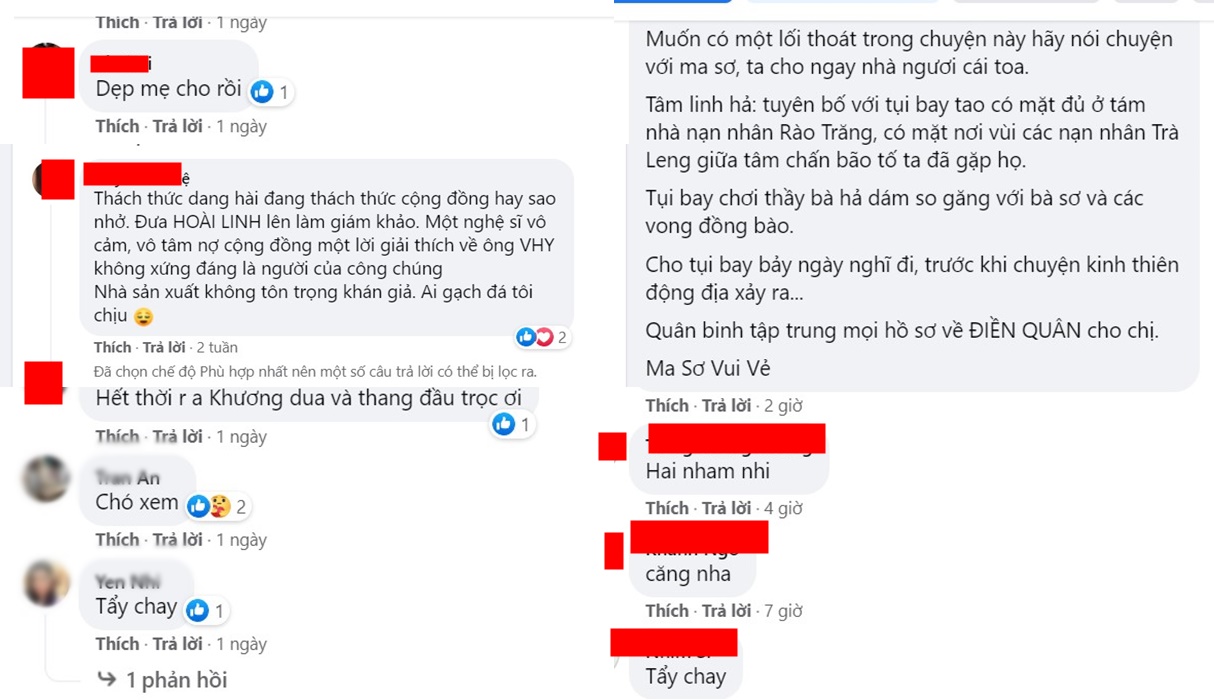Open Yen Nhi's profile avatar
The width and height of the screenshot is (1214, 700).
(x=46, y=583)
